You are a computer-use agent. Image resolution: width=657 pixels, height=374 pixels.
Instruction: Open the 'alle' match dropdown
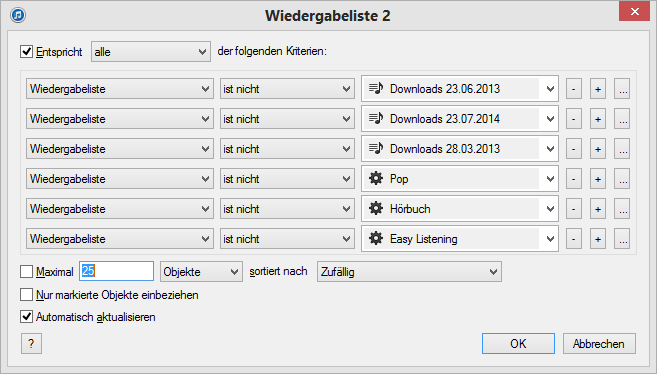click(x=151, y=52)
